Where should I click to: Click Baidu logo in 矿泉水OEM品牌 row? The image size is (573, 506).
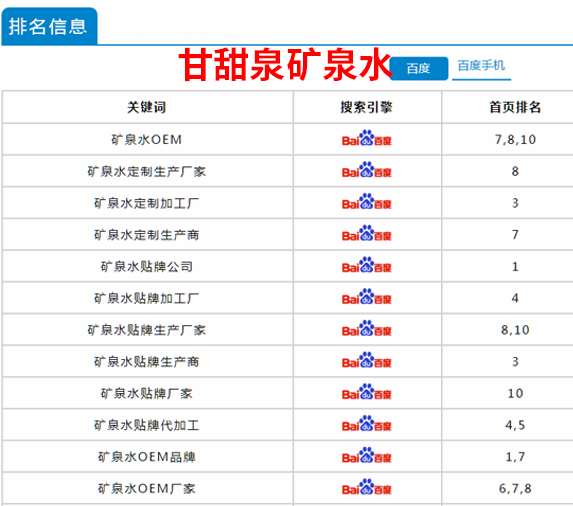367,456
